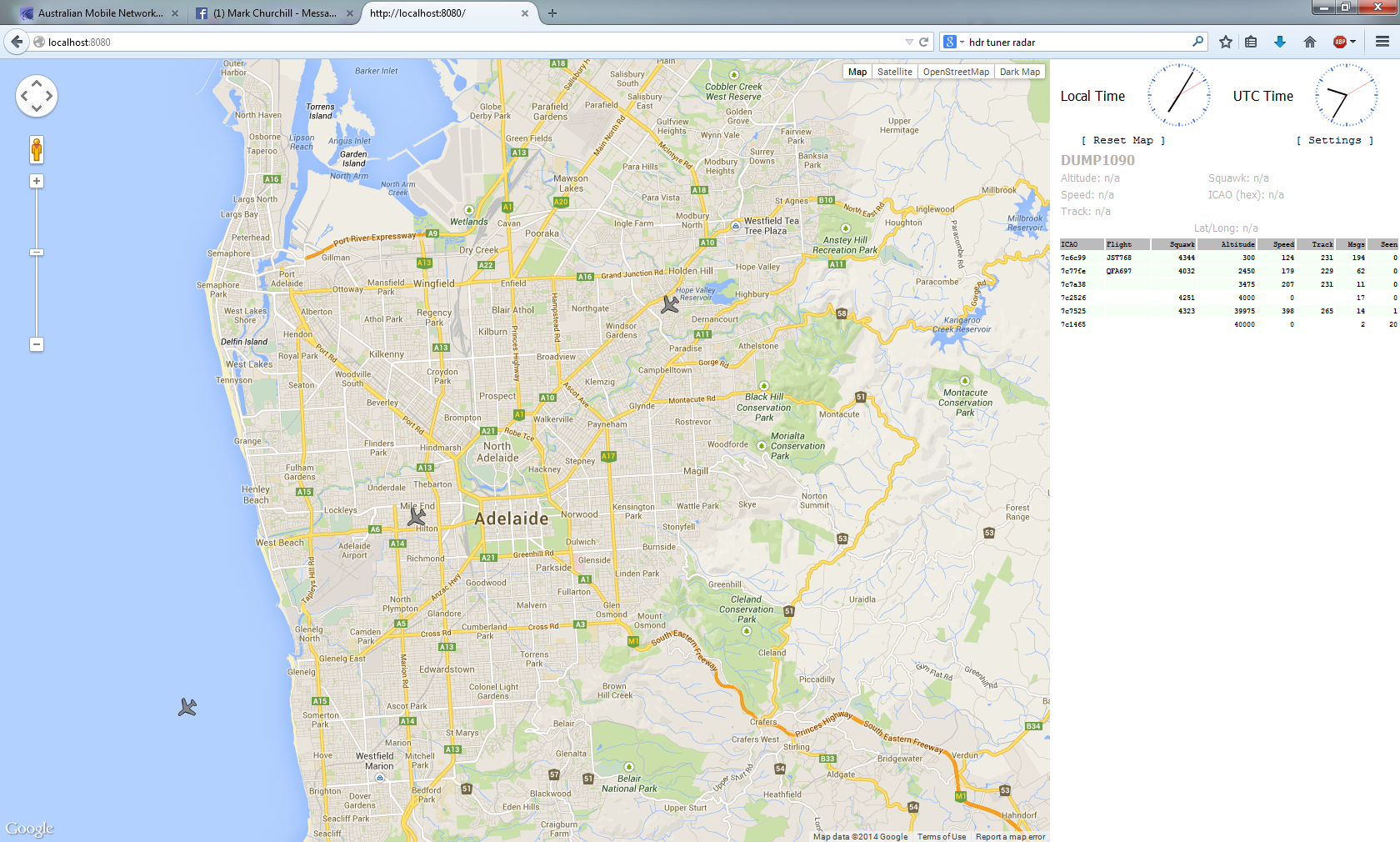Close the Australian Mobile Network tab
Image resolution: width=1400 pixels, height=842 pixels.
click(174, 13)
